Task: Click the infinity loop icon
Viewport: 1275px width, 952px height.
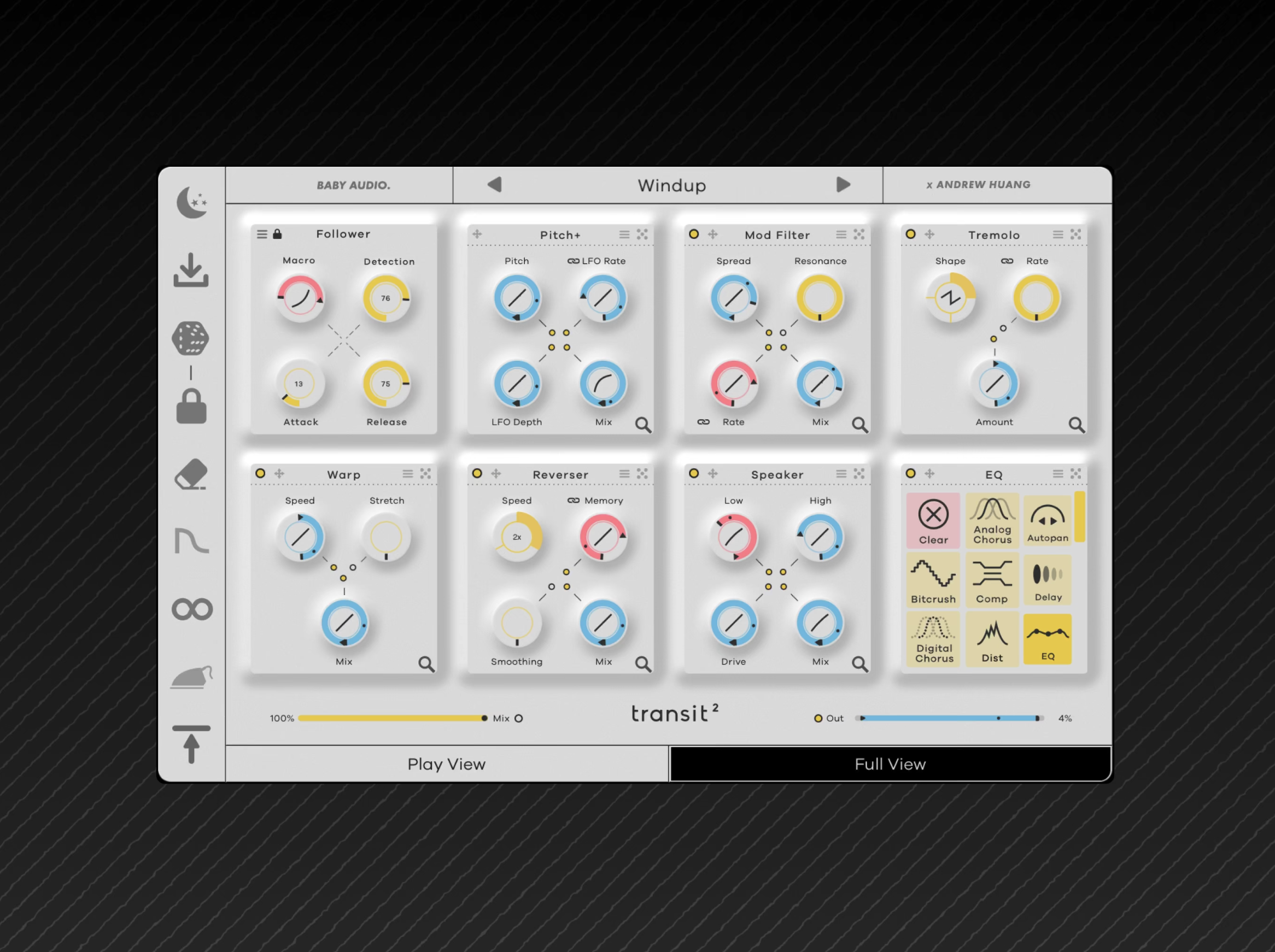Action: pyautogui.click(x=192, y=609)
